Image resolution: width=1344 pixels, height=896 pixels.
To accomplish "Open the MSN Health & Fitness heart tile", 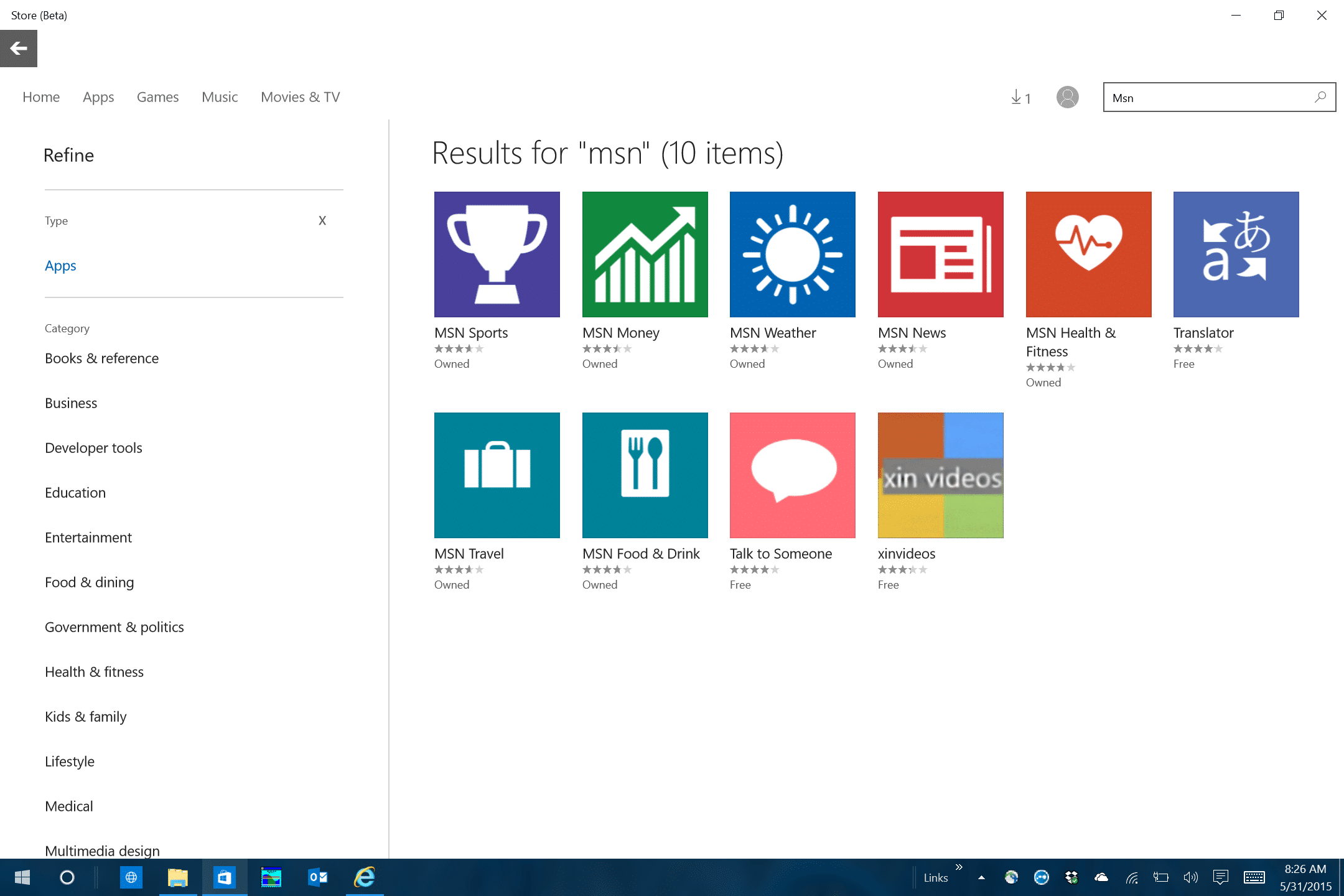I will tap(1088, 254).
